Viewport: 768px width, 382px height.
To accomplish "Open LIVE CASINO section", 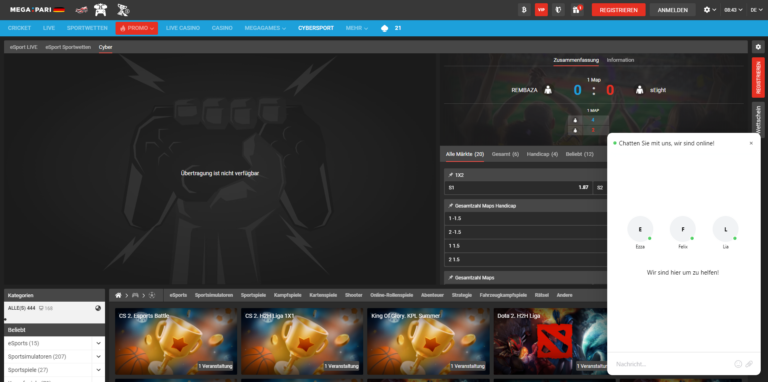I will point(183,28).
